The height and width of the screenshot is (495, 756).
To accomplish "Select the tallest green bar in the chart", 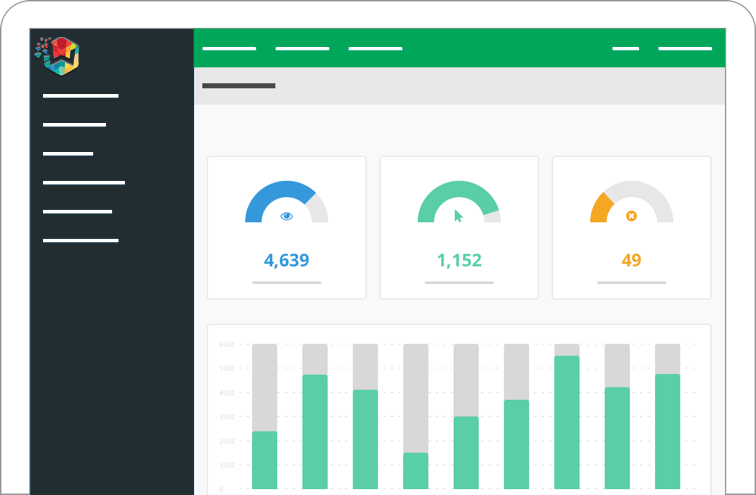I will click(x=567, y=423).
